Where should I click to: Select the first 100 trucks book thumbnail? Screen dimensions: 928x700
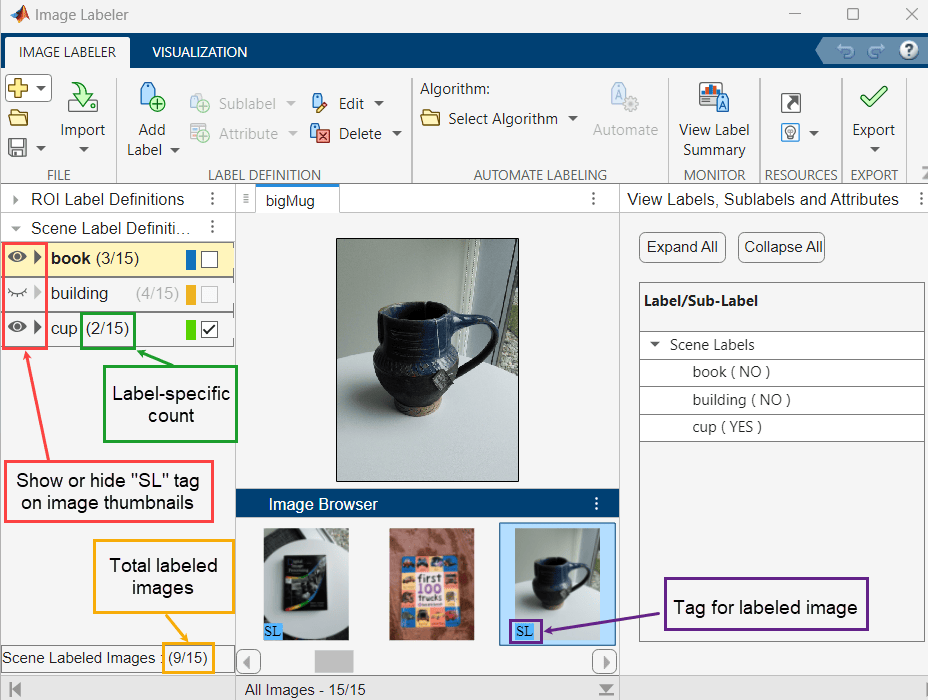tap(431, 584)
